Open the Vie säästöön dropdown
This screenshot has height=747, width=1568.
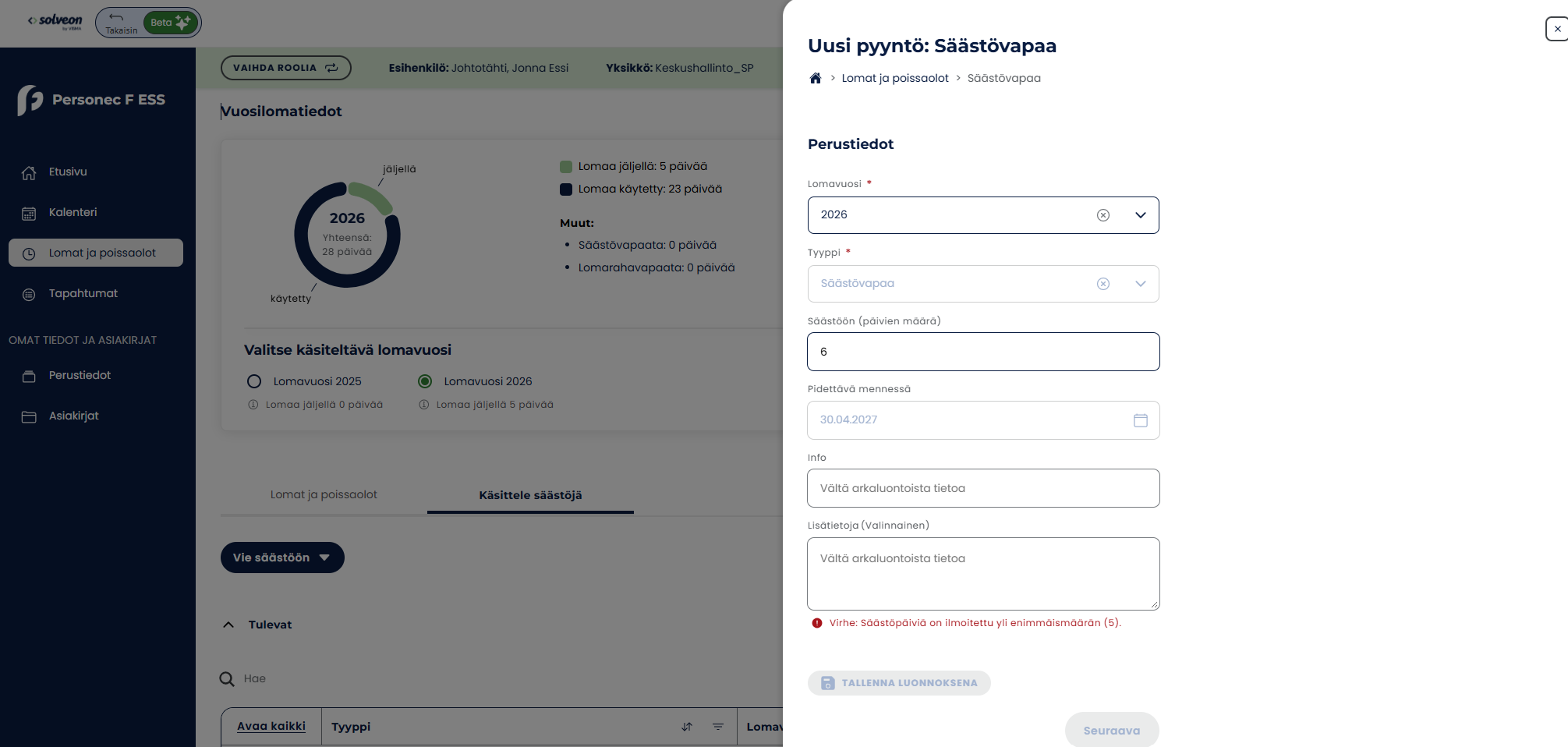click(x=282, y=558)
